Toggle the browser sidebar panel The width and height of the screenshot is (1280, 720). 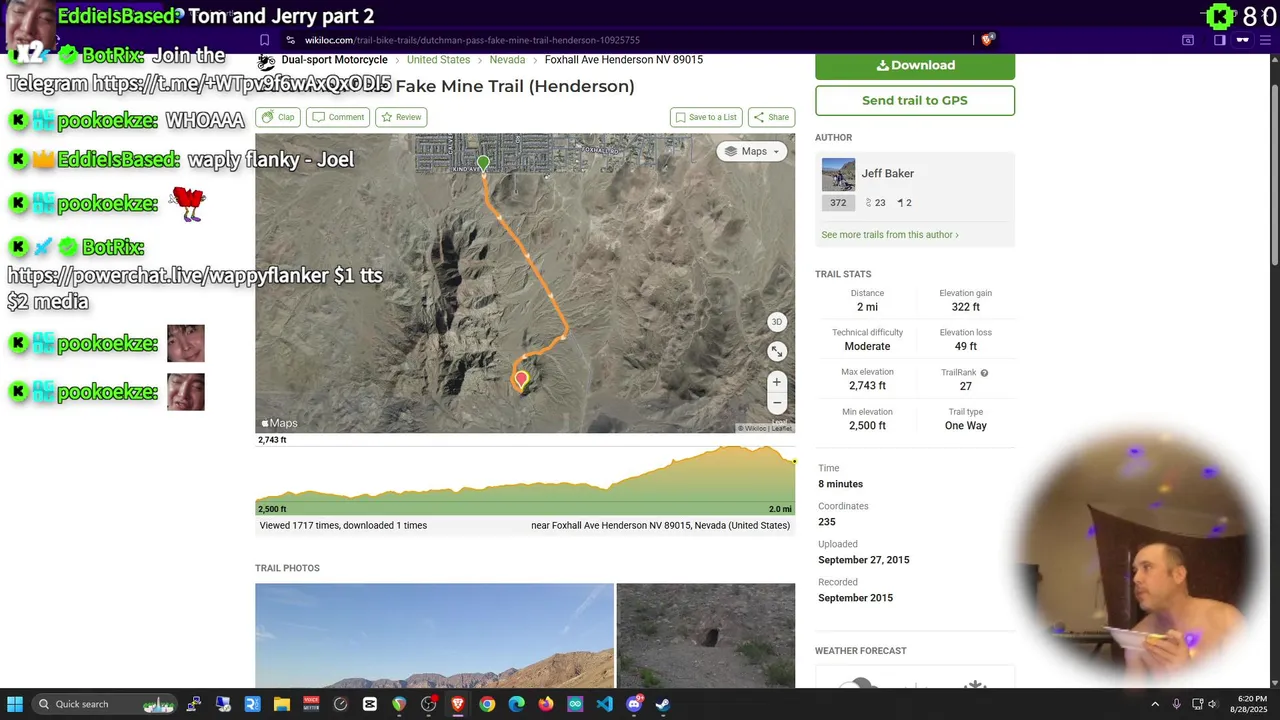tap(1219, 40)
